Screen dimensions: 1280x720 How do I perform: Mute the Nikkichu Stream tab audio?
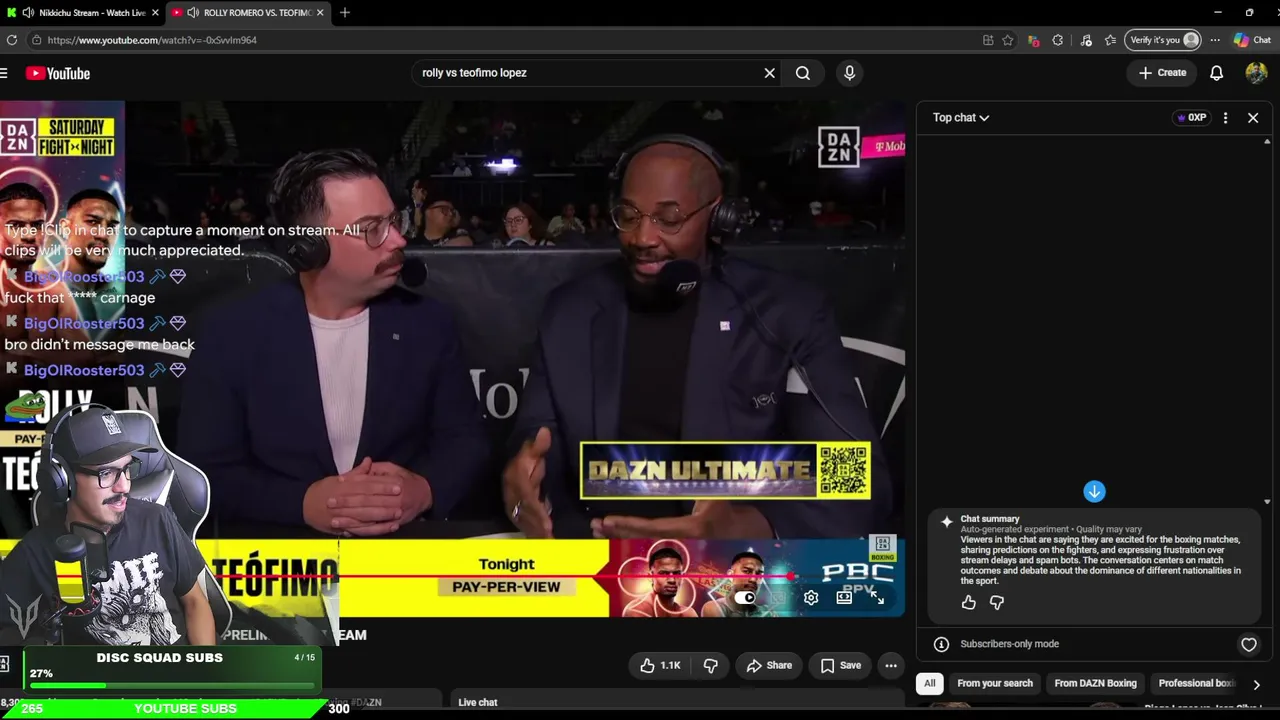pos(28,13)
